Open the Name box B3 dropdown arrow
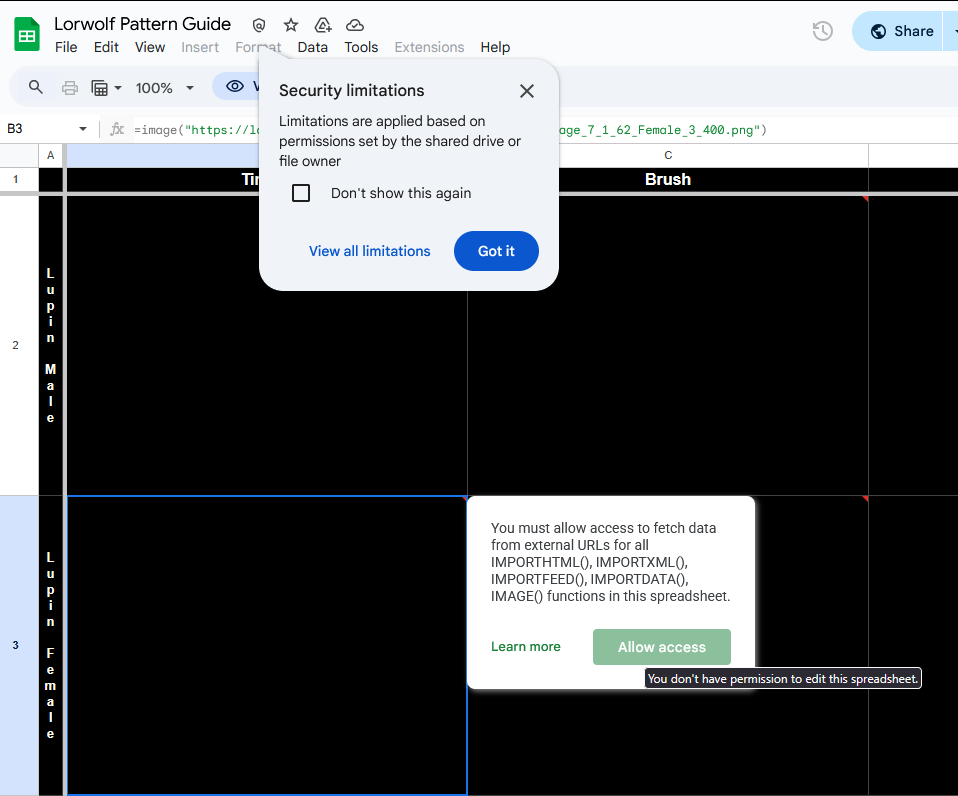The image size is (958, 796). click(x=83, y=129)
